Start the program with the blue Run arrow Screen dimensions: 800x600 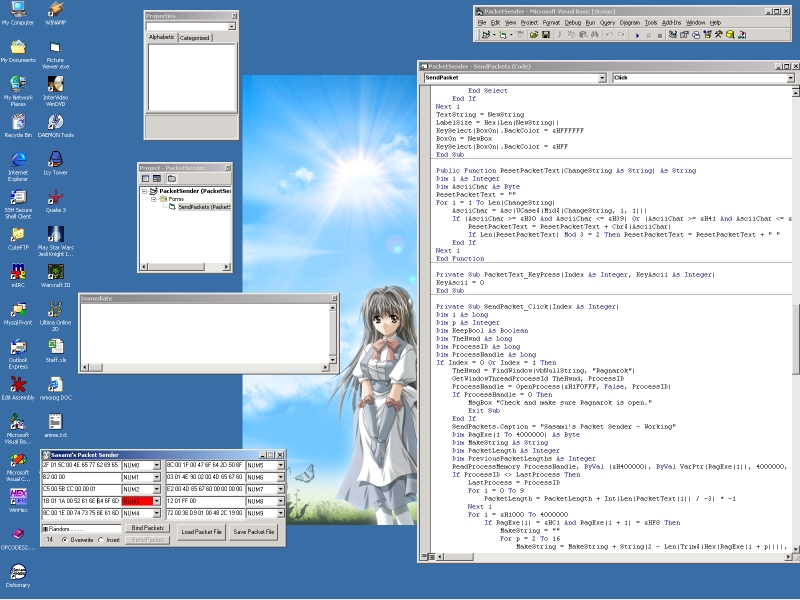coord(637,35)
